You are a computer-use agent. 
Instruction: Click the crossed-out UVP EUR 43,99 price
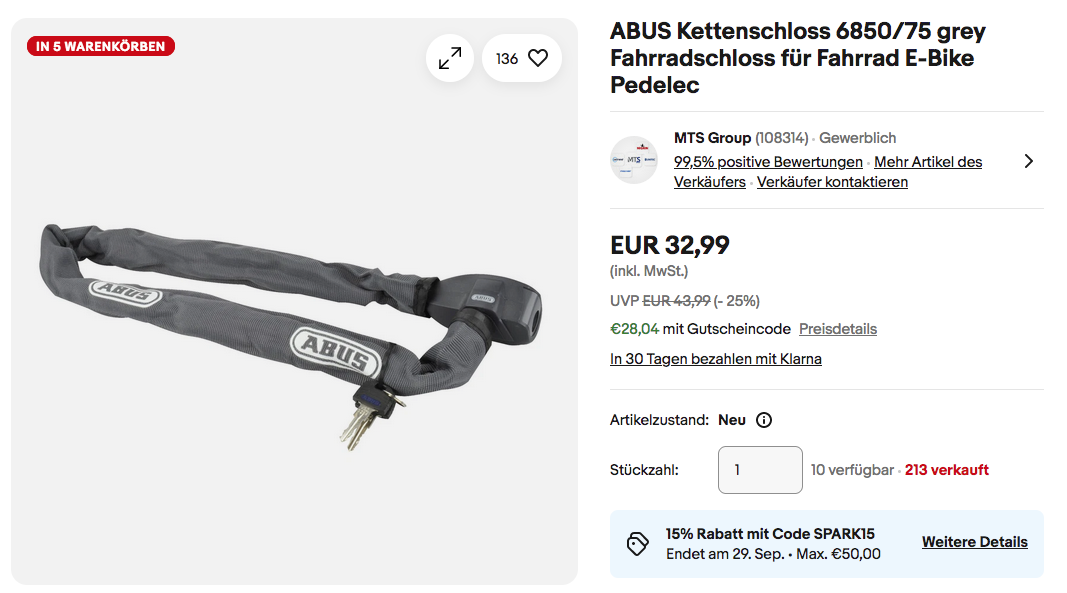[x=675, y=300]
